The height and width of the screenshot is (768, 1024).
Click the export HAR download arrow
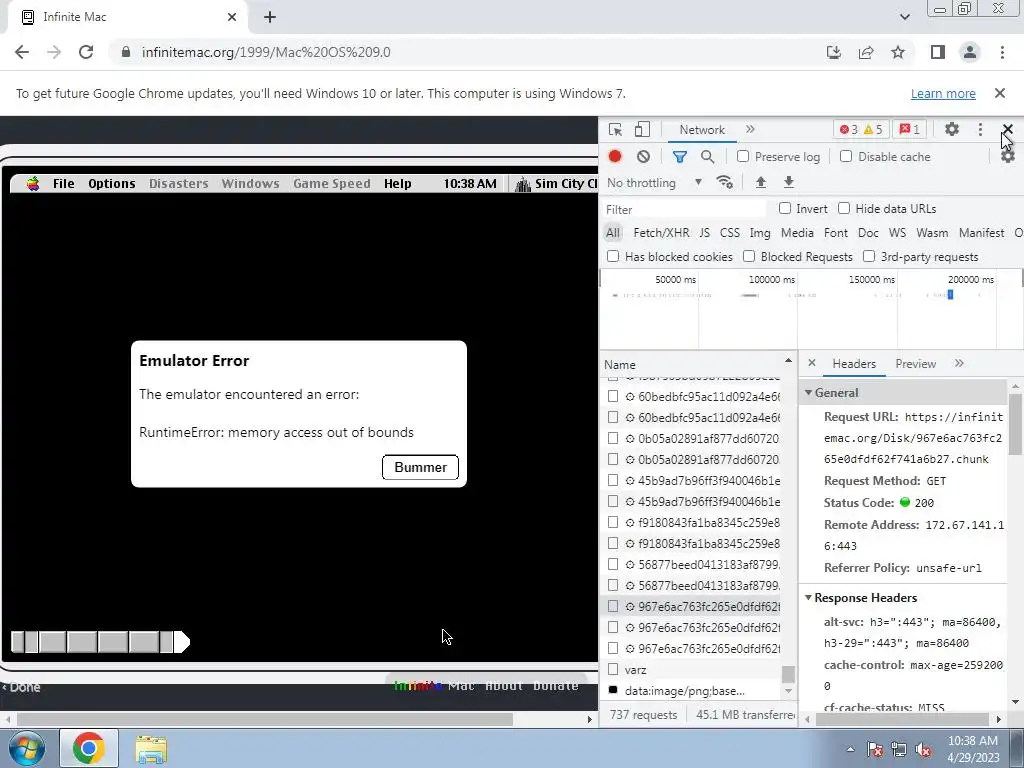788,182
